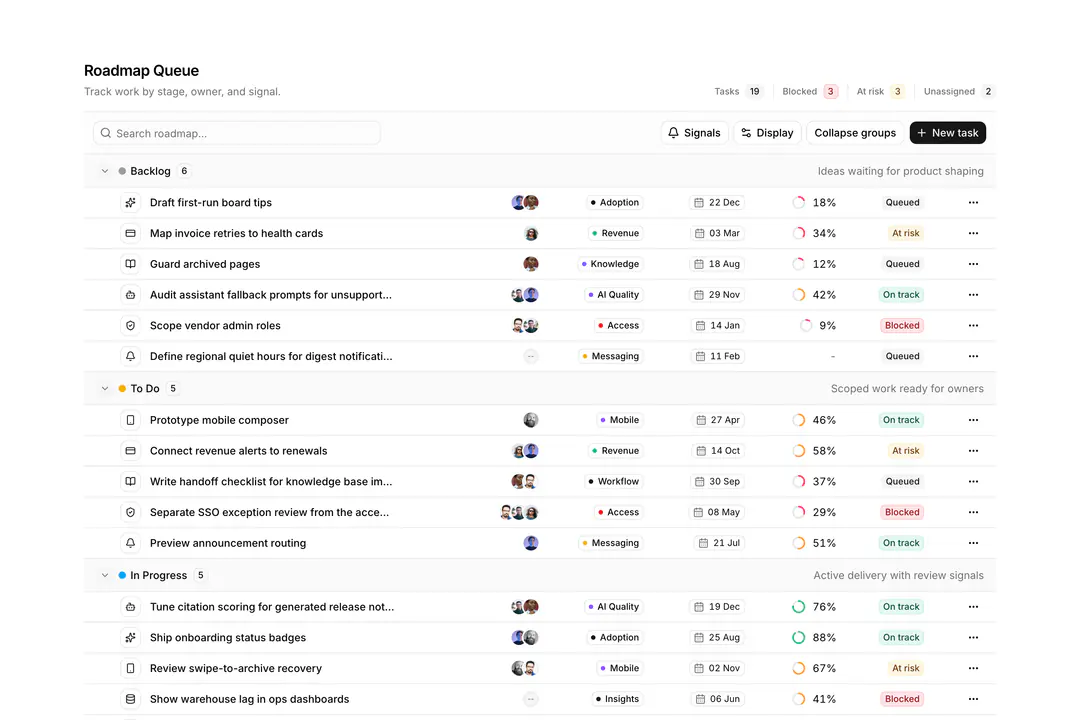
Task: Click the 30 Sep date on Write handoff checklist
Action: pos(717,482)
